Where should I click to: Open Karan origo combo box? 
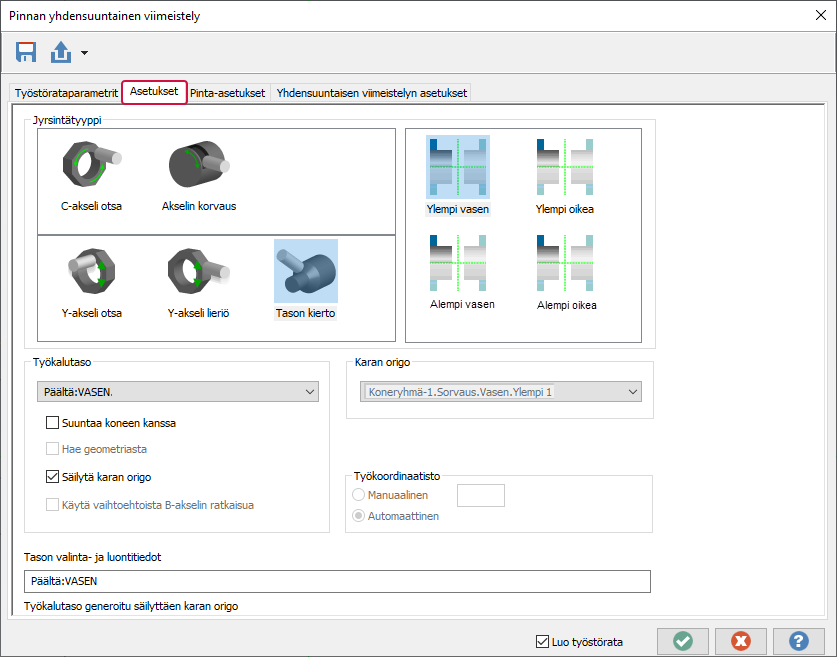click(x=499, y=392)
